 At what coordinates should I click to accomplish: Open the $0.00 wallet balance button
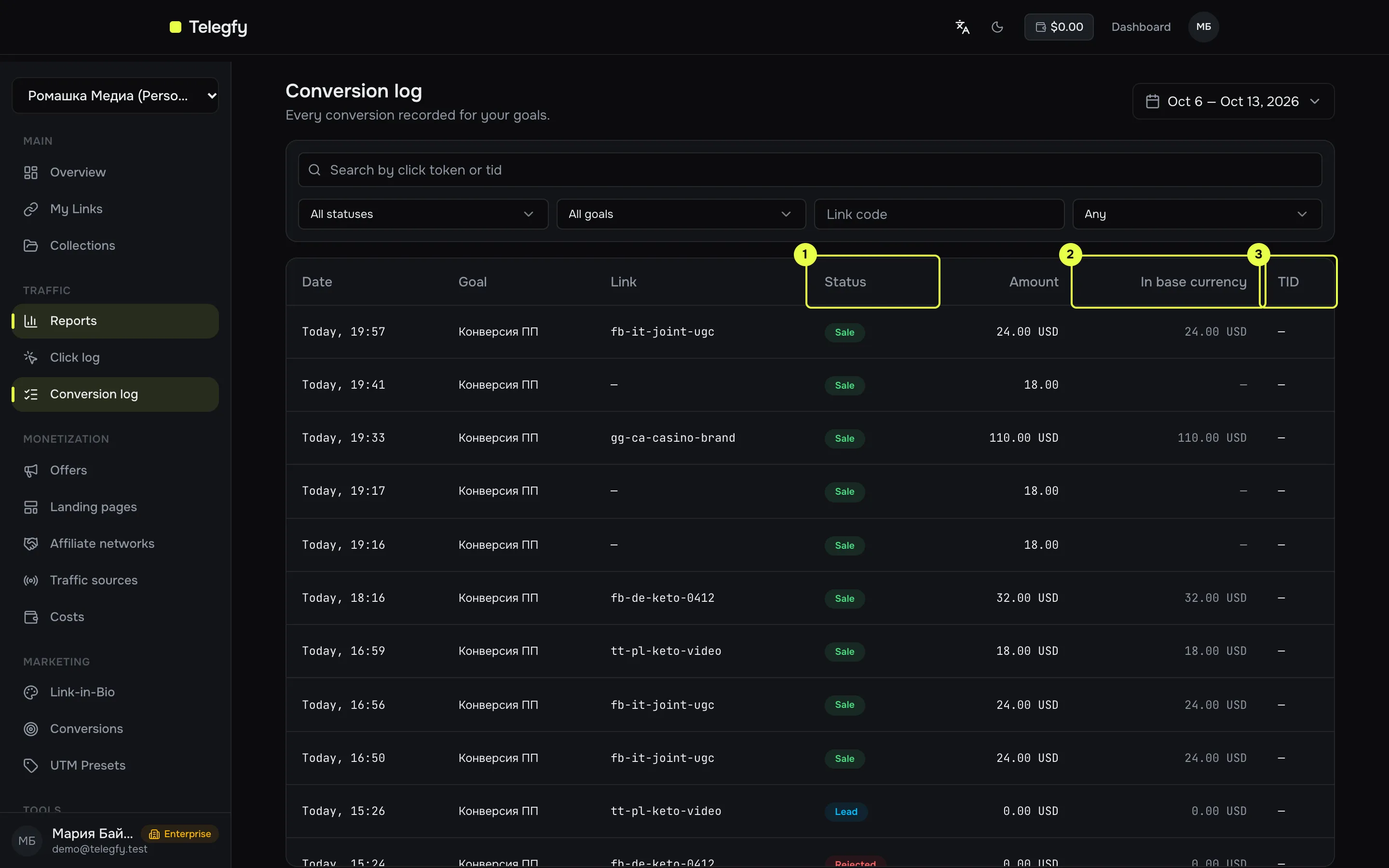[1059, 27]
